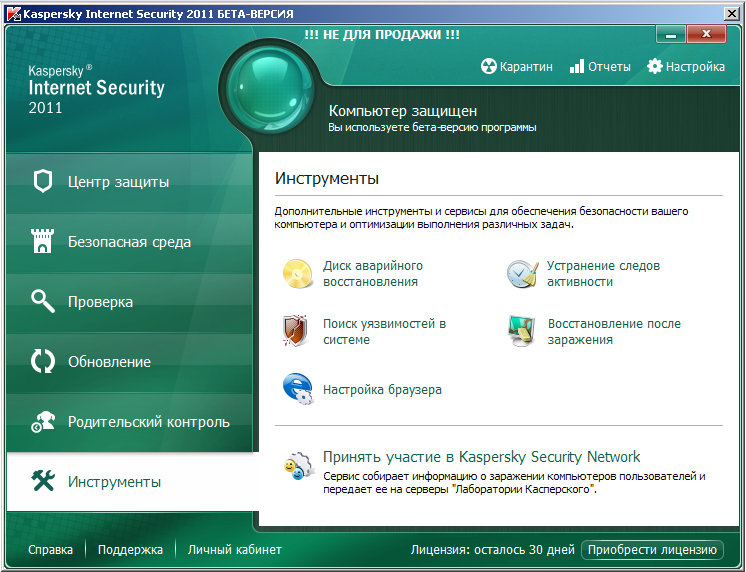Click the Kaspersky K logo in title bar
746x572 pixels.
coord(12,14)
